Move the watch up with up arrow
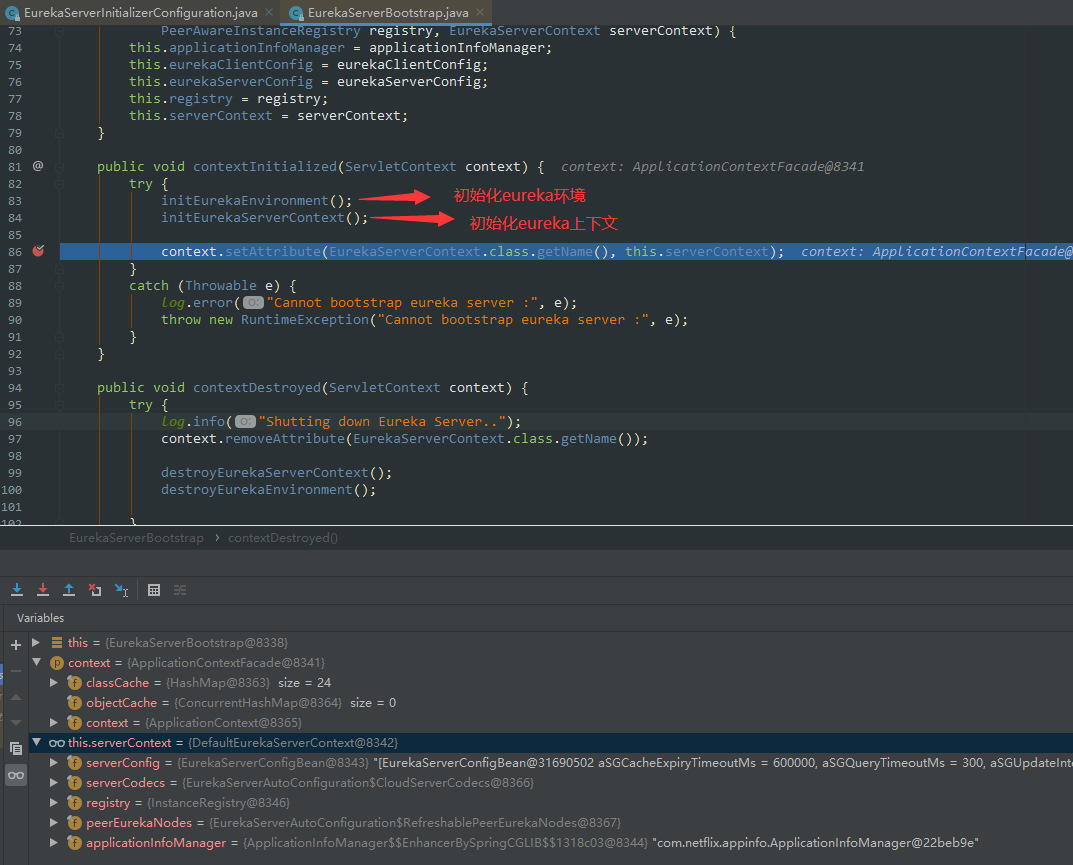The height and width of the screenshot is (865, 1073). (x=16, y=697)
